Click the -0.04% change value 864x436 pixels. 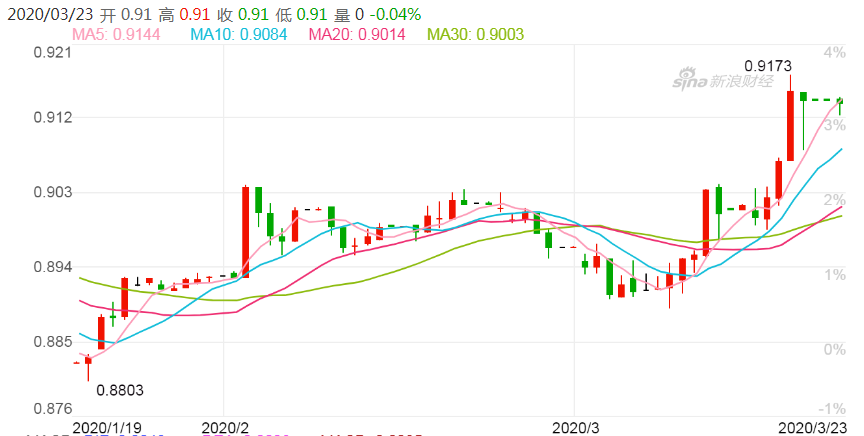(x=395, y=14)
